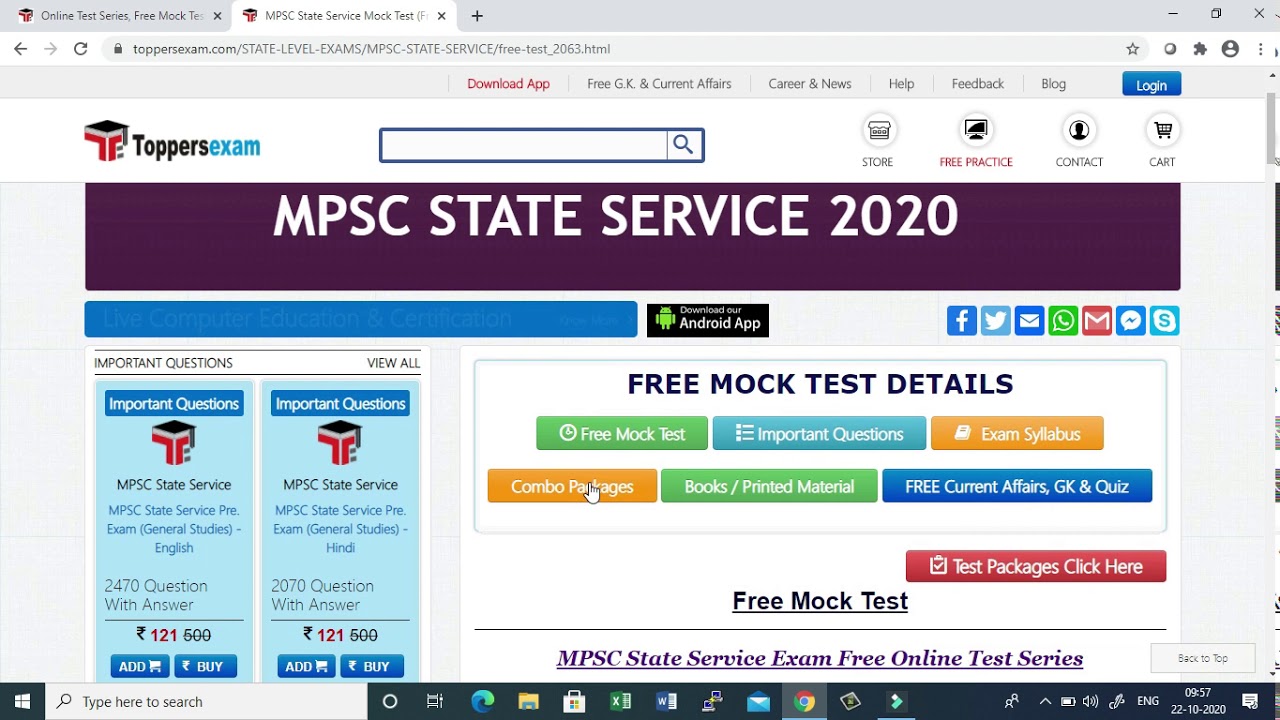Reload the page
The height and width of the screenshot is (720, 1280).
[x=80, y=49]
